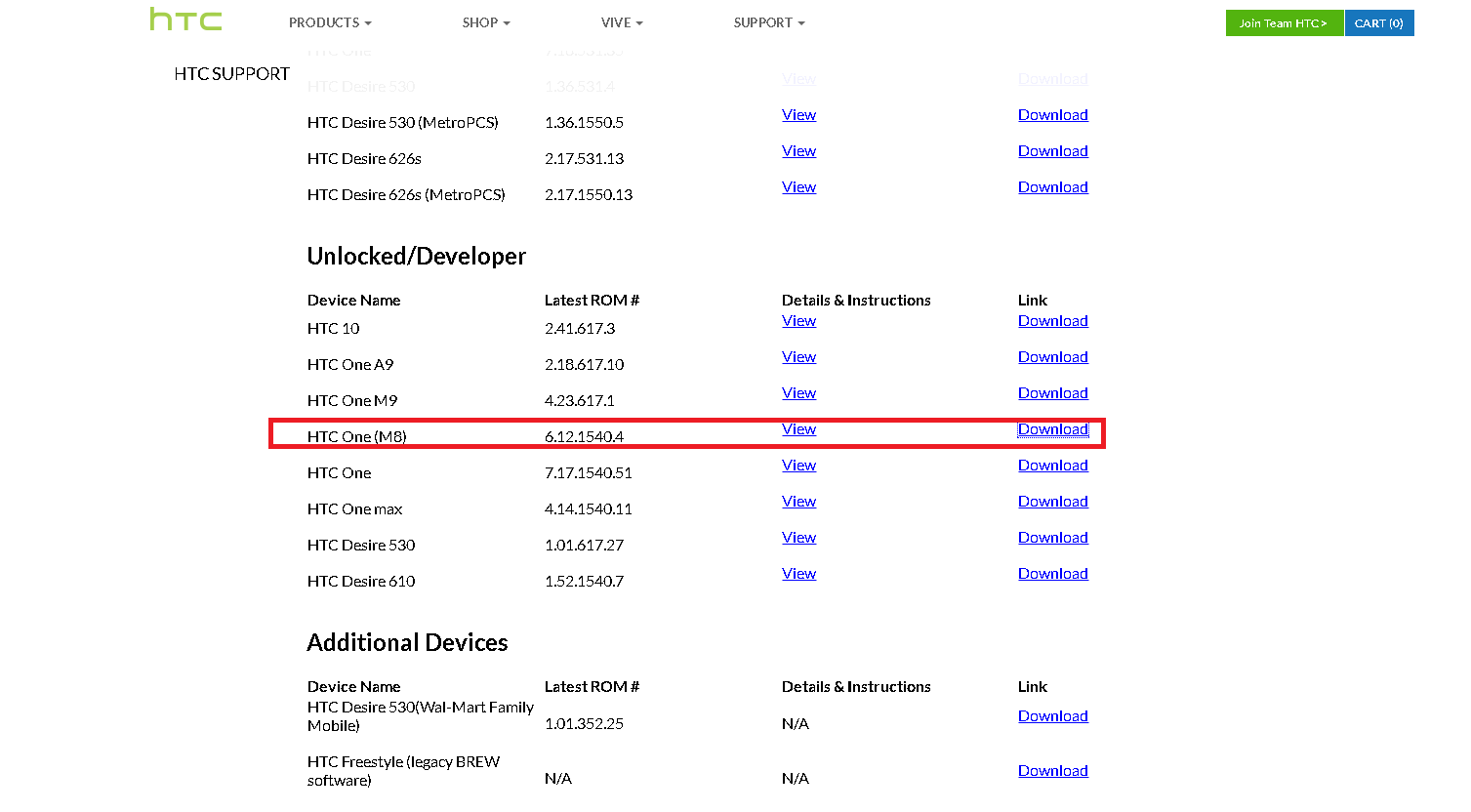Select ROM number 6.12.1540.4
The image size is (1471, 812).
click(x=584, y=437)
